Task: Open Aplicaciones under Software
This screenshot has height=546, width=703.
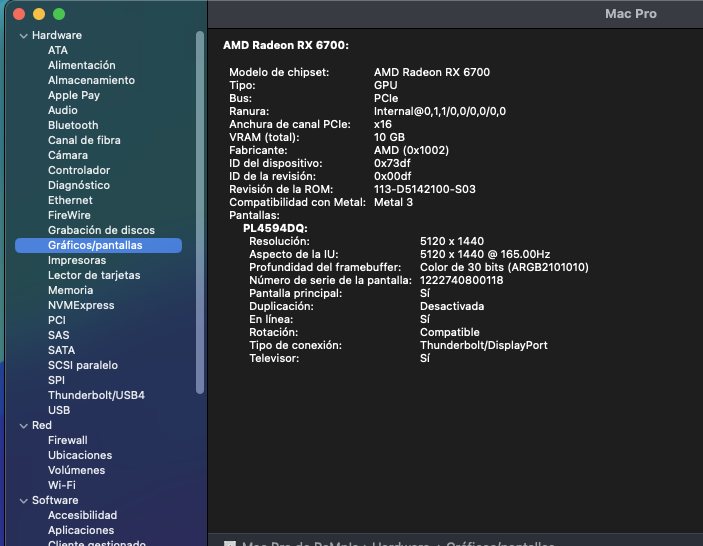Action: (81, 530)
